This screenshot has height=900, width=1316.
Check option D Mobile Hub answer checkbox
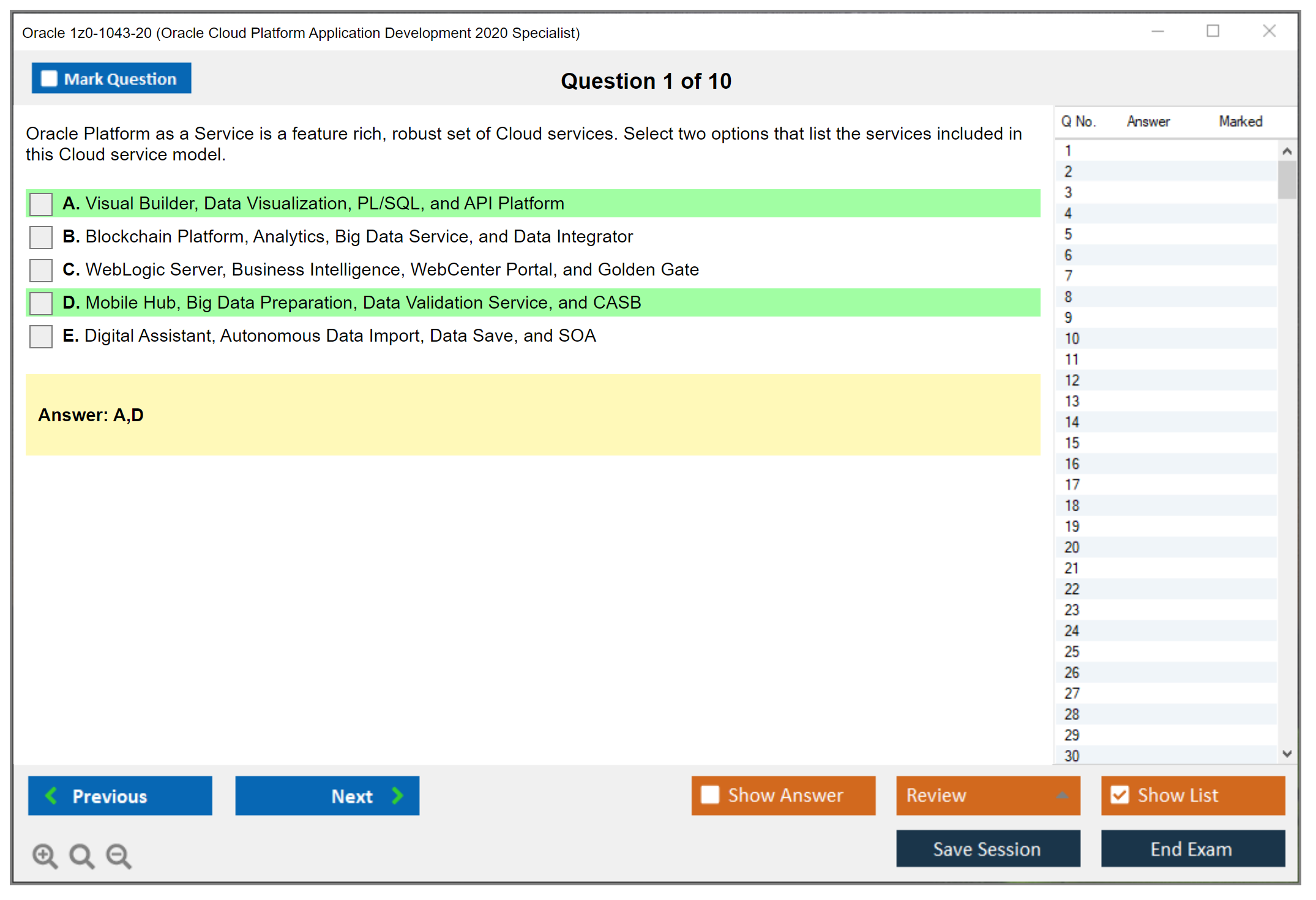point(40,302)
